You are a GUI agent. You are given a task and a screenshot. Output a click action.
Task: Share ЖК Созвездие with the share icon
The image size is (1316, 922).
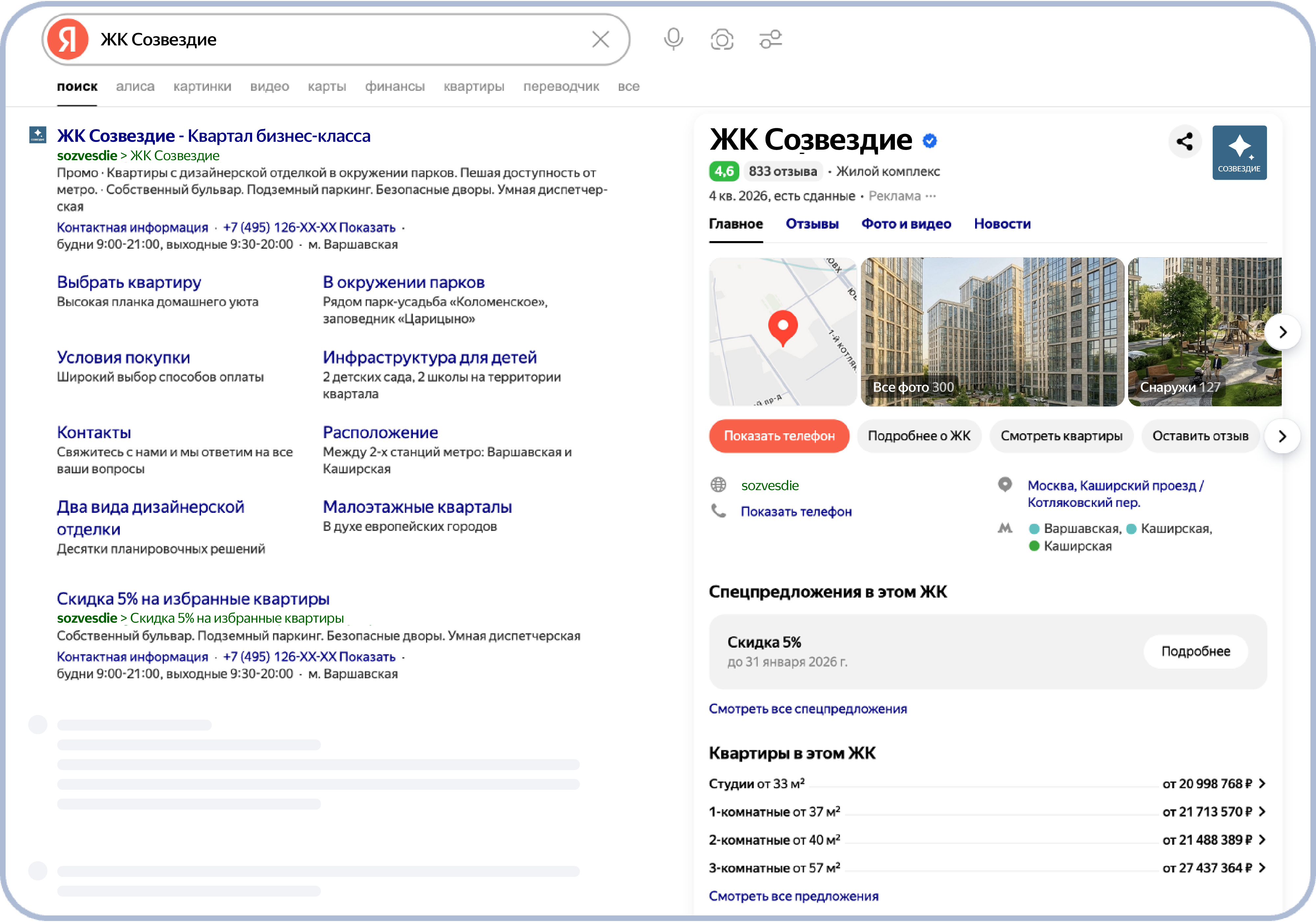[x=1185, y=141]
